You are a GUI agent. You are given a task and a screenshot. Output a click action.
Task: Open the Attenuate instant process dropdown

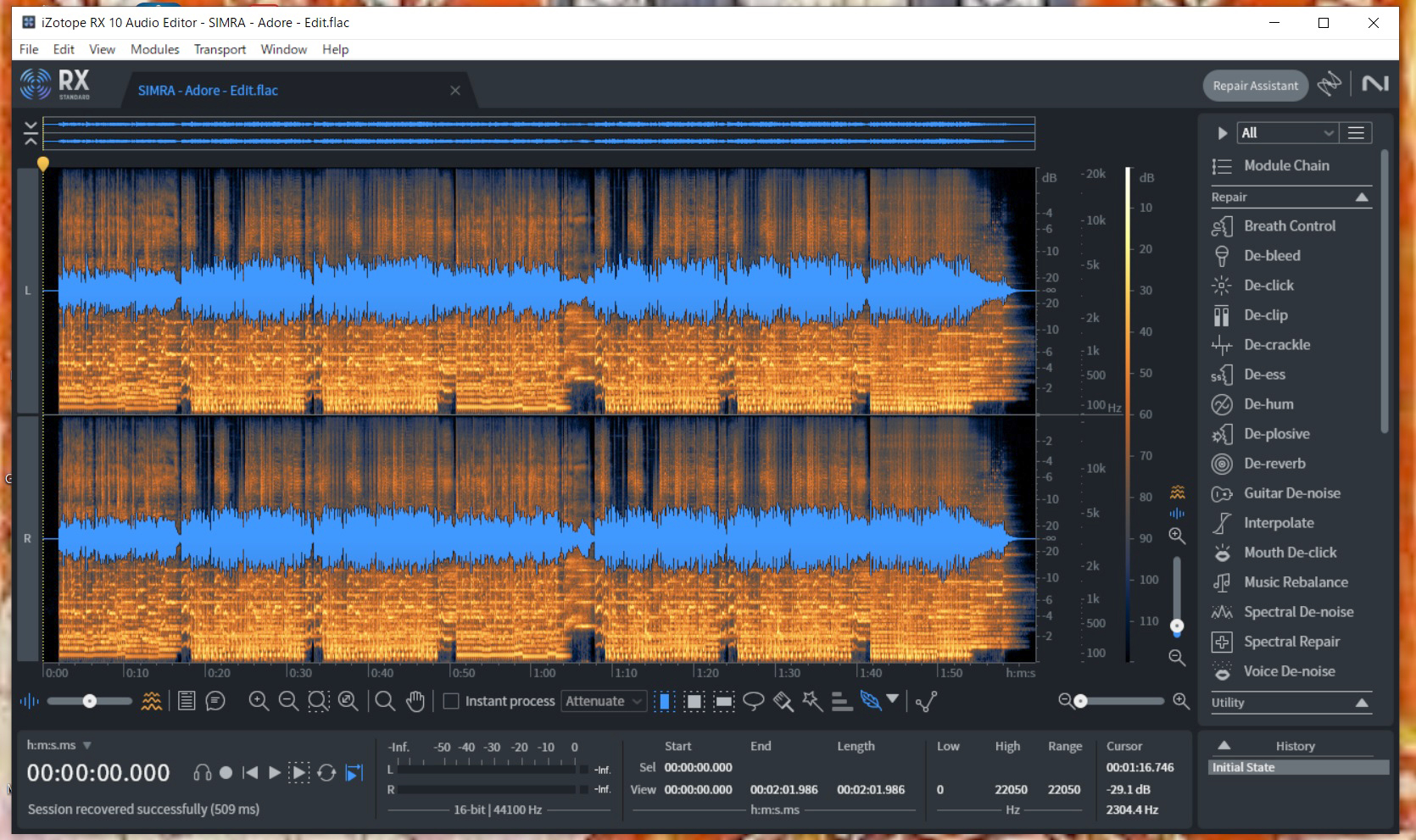[x=604, y=701]
